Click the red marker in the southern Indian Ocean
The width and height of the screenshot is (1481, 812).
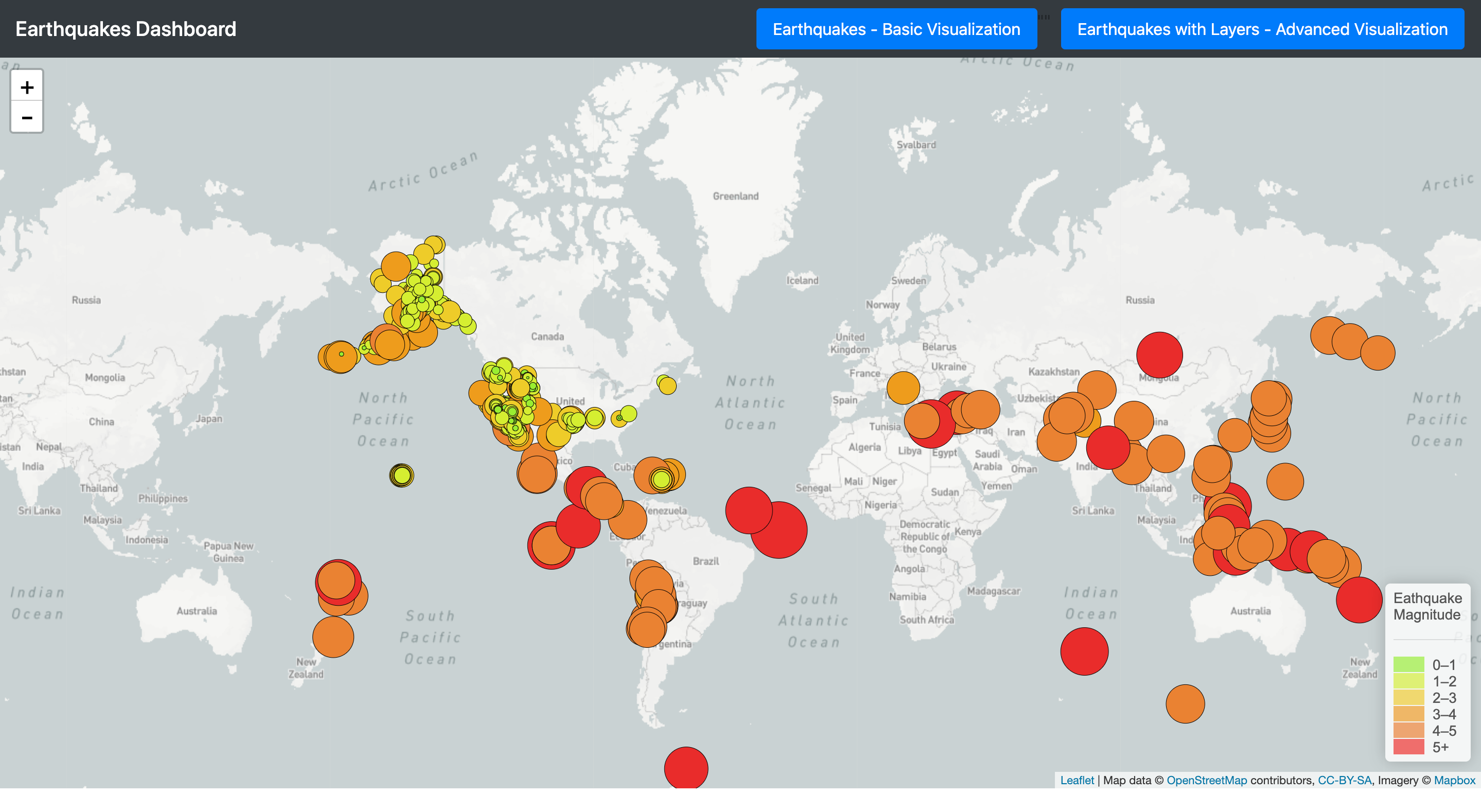point(1084,651)
